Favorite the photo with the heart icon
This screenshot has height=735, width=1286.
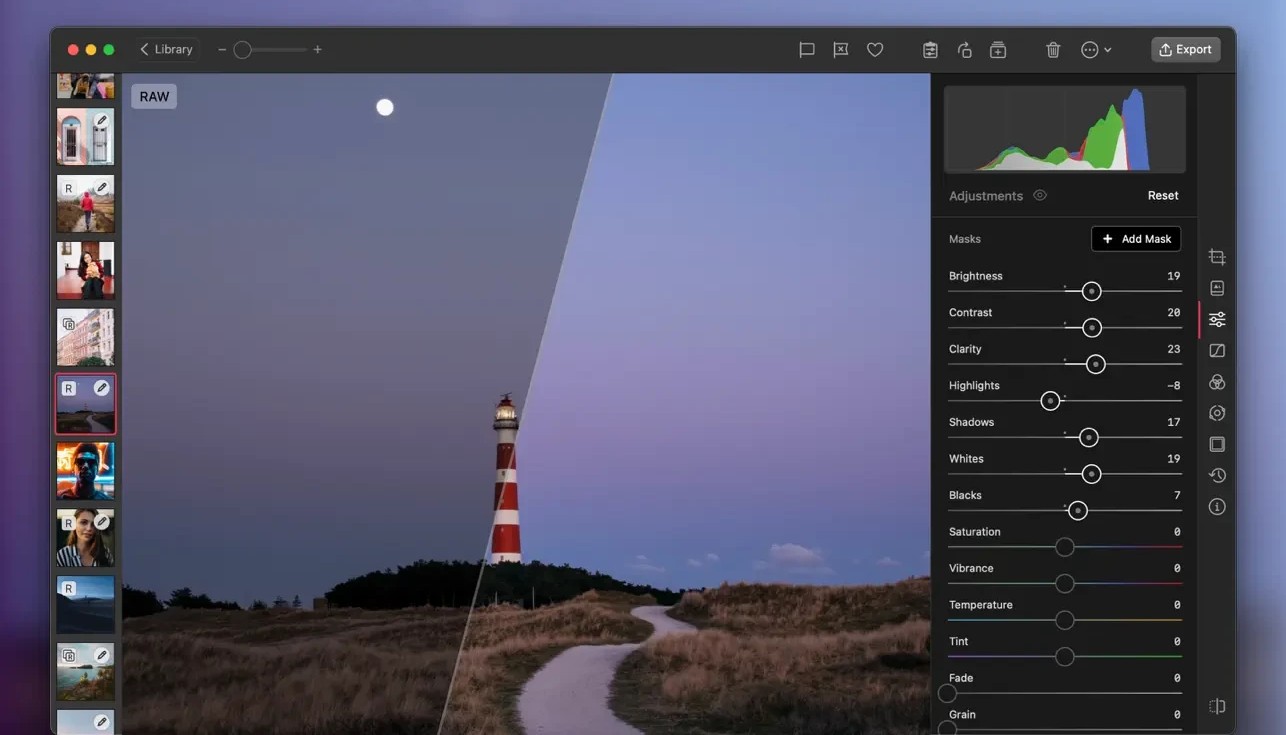click(875, 49)
